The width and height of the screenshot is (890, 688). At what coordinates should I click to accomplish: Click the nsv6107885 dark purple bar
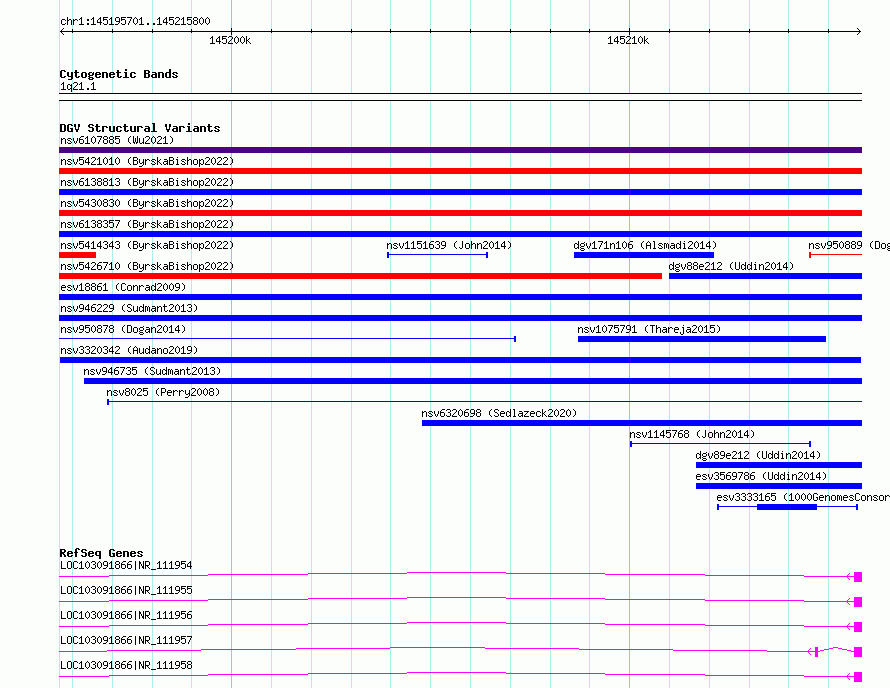pos(460,150)
